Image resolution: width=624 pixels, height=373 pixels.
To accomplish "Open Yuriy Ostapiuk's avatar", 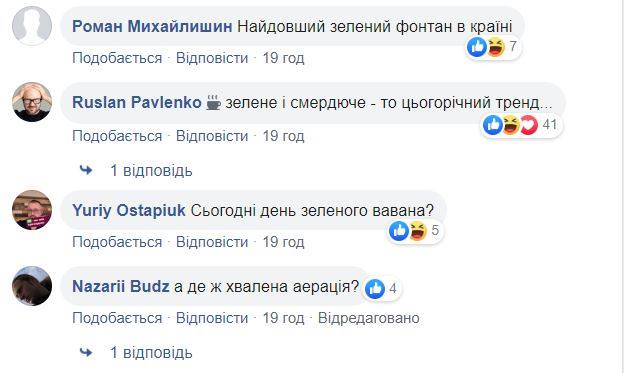I will [x=32, y=210].
